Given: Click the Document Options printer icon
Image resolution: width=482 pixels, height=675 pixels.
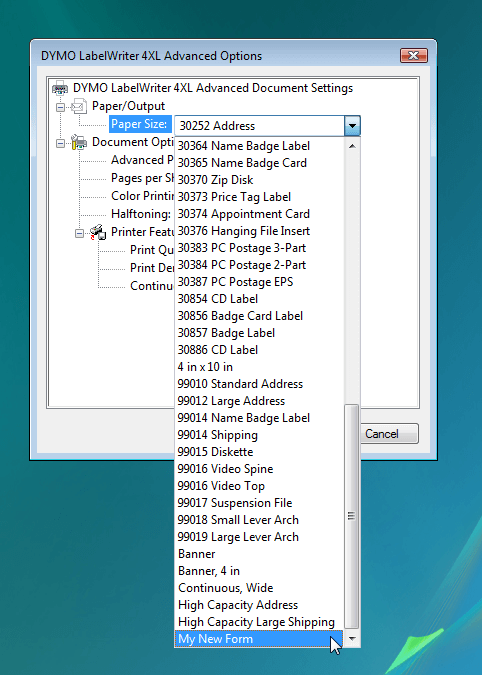Looking at the screenshot, I should click(79, 142).
